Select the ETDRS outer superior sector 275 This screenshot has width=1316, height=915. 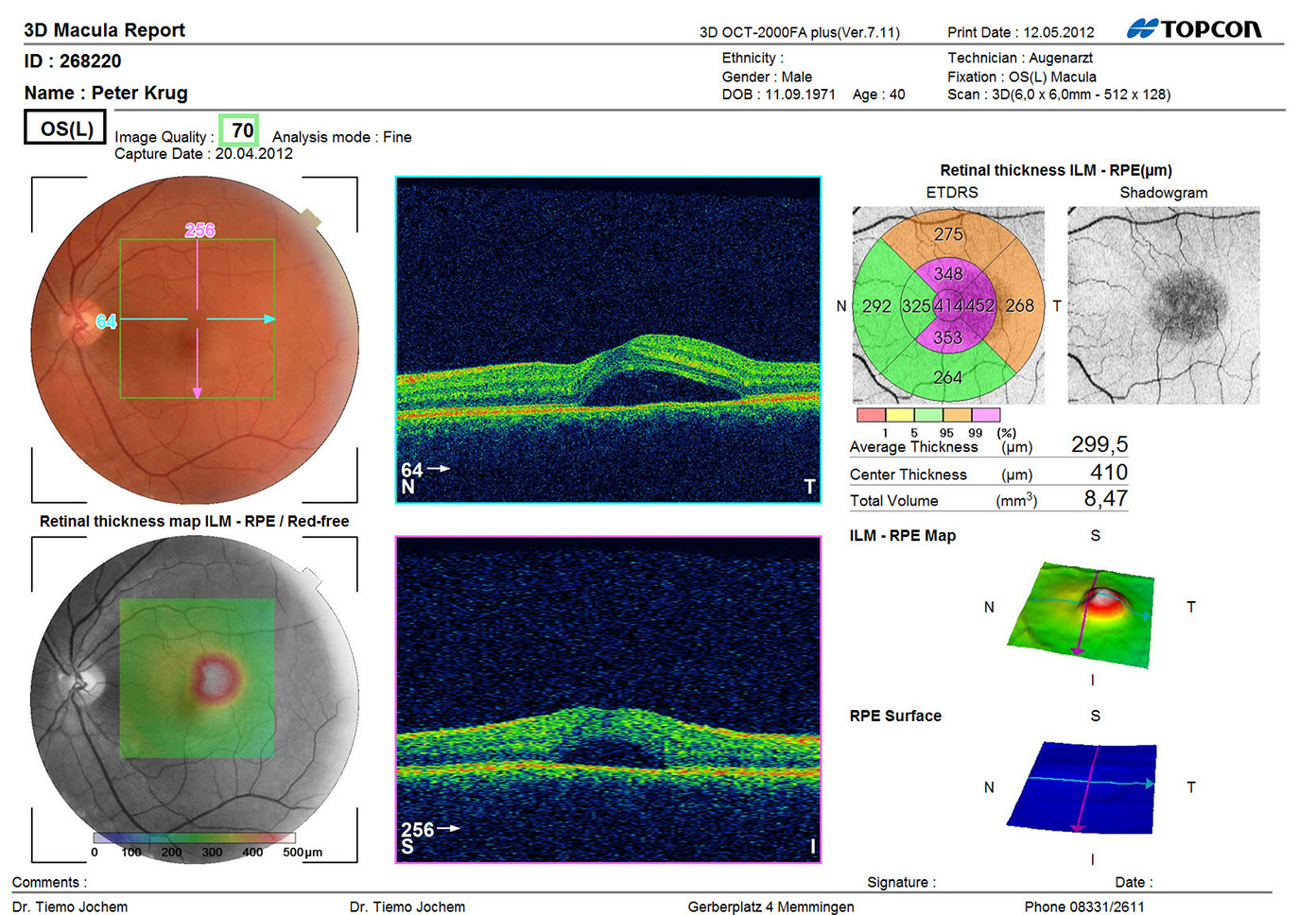point(948,233)
